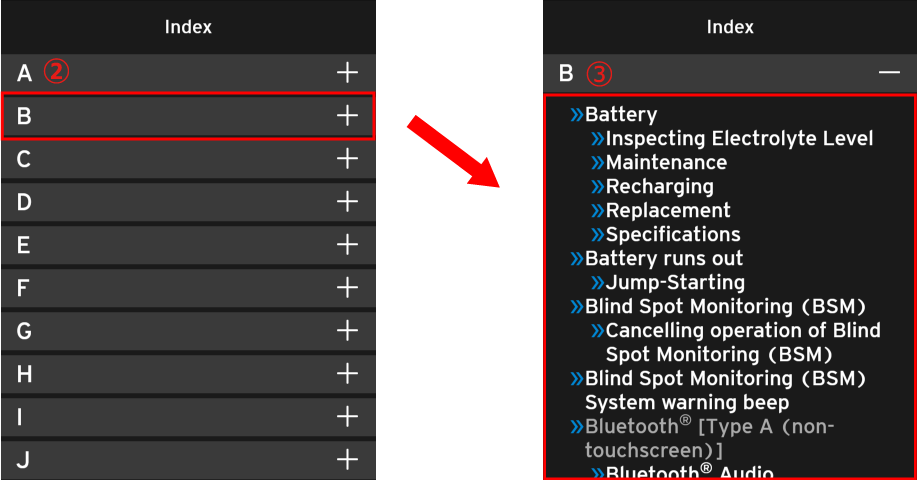Viewport: 917px width, 480px height.
Task: Open Inspecting Electrolyte Level link
Action: pos(739,139)
